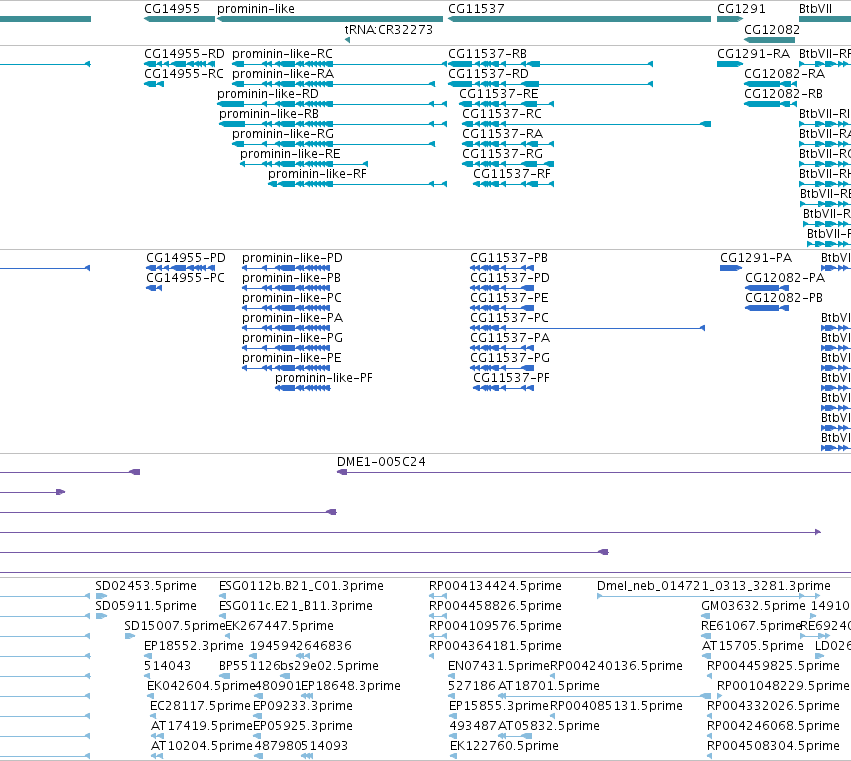Select EST RP004134424.5prime

pyautogui.click(x=438, y=596)
